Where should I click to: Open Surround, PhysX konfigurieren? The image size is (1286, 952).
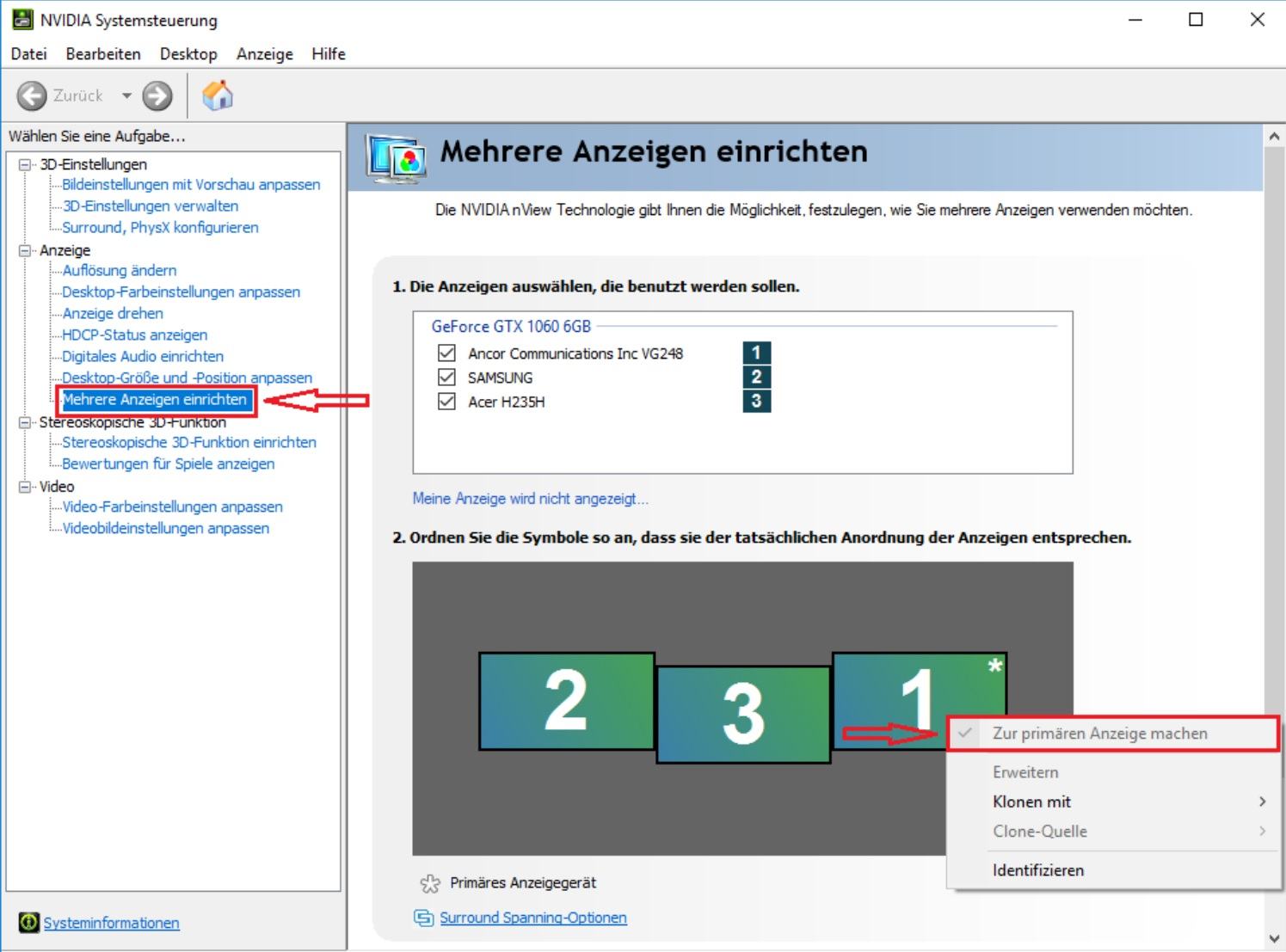[160, 228]
